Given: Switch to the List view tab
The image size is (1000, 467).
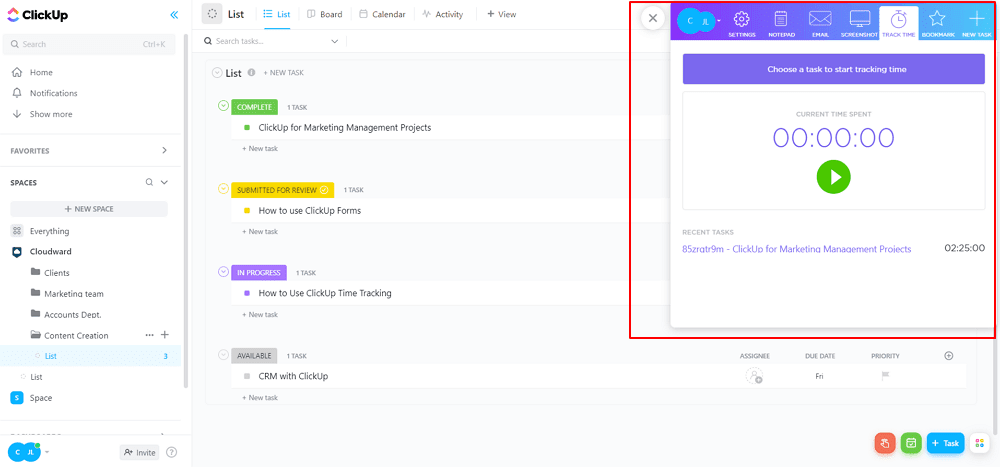Looking at the screenshot, I should pyautogui.click(x=277, y=14).
